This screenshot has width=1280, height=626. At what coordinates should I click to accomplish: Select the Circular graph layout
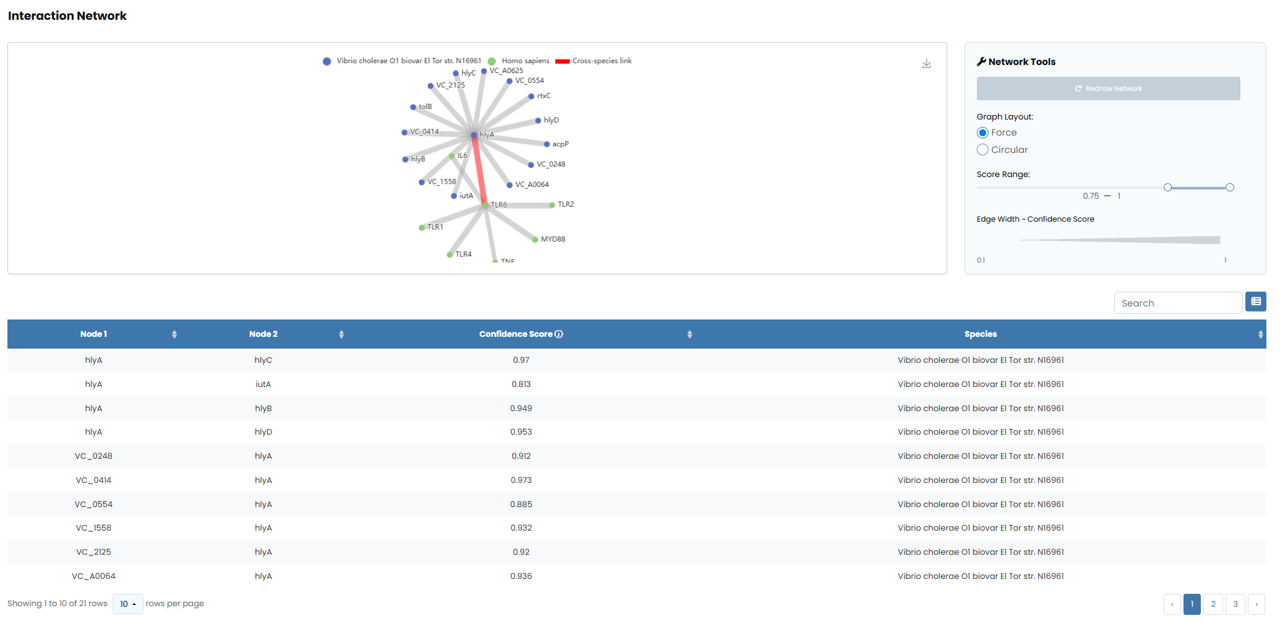983,150
